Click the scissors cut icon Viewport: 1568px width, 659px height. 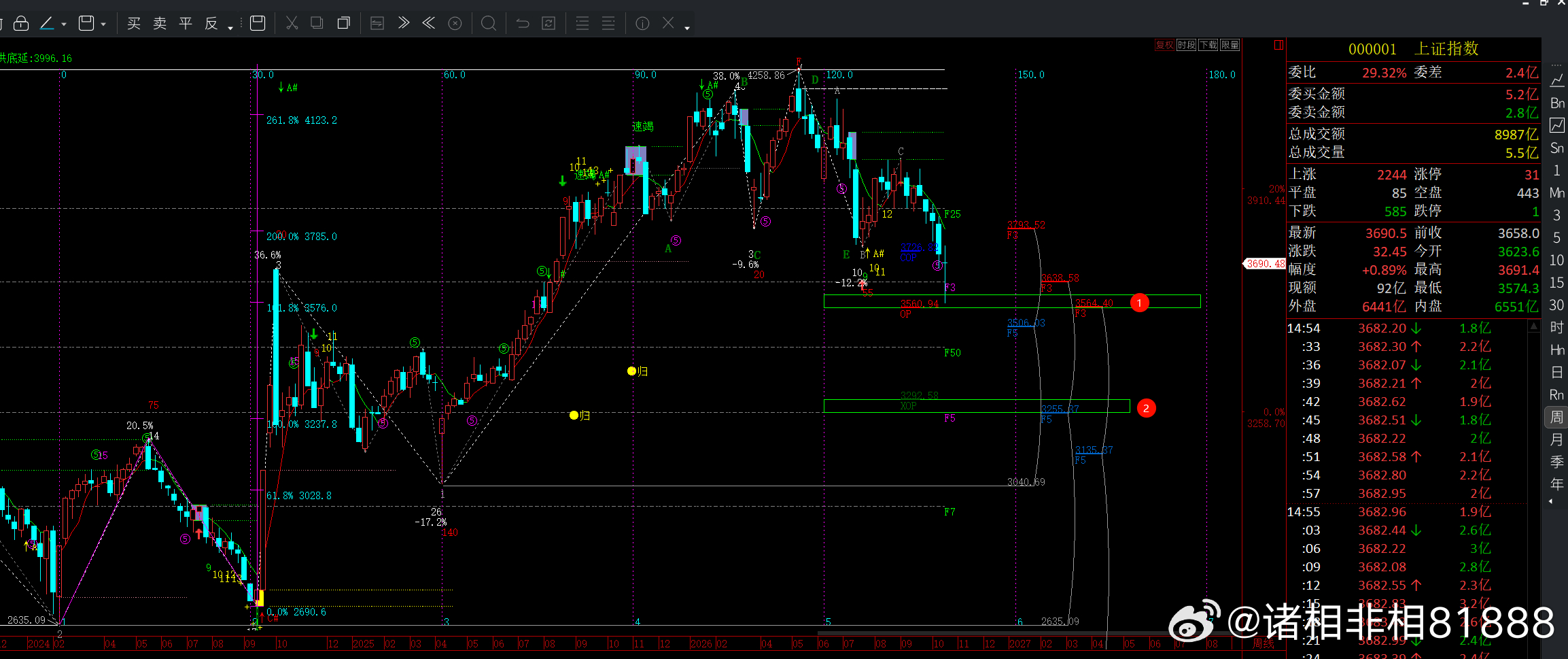(x=292, y=24)
